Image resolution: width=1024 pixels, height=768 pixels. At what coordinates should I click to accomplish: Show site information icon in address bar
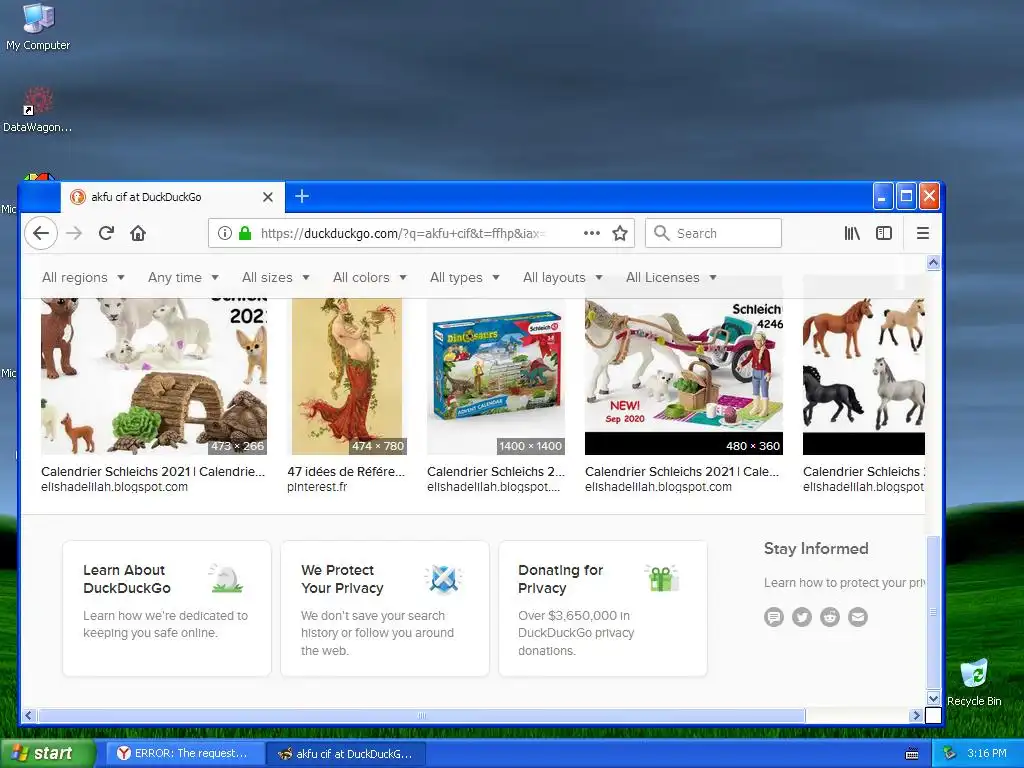click(x=225, y=233)
